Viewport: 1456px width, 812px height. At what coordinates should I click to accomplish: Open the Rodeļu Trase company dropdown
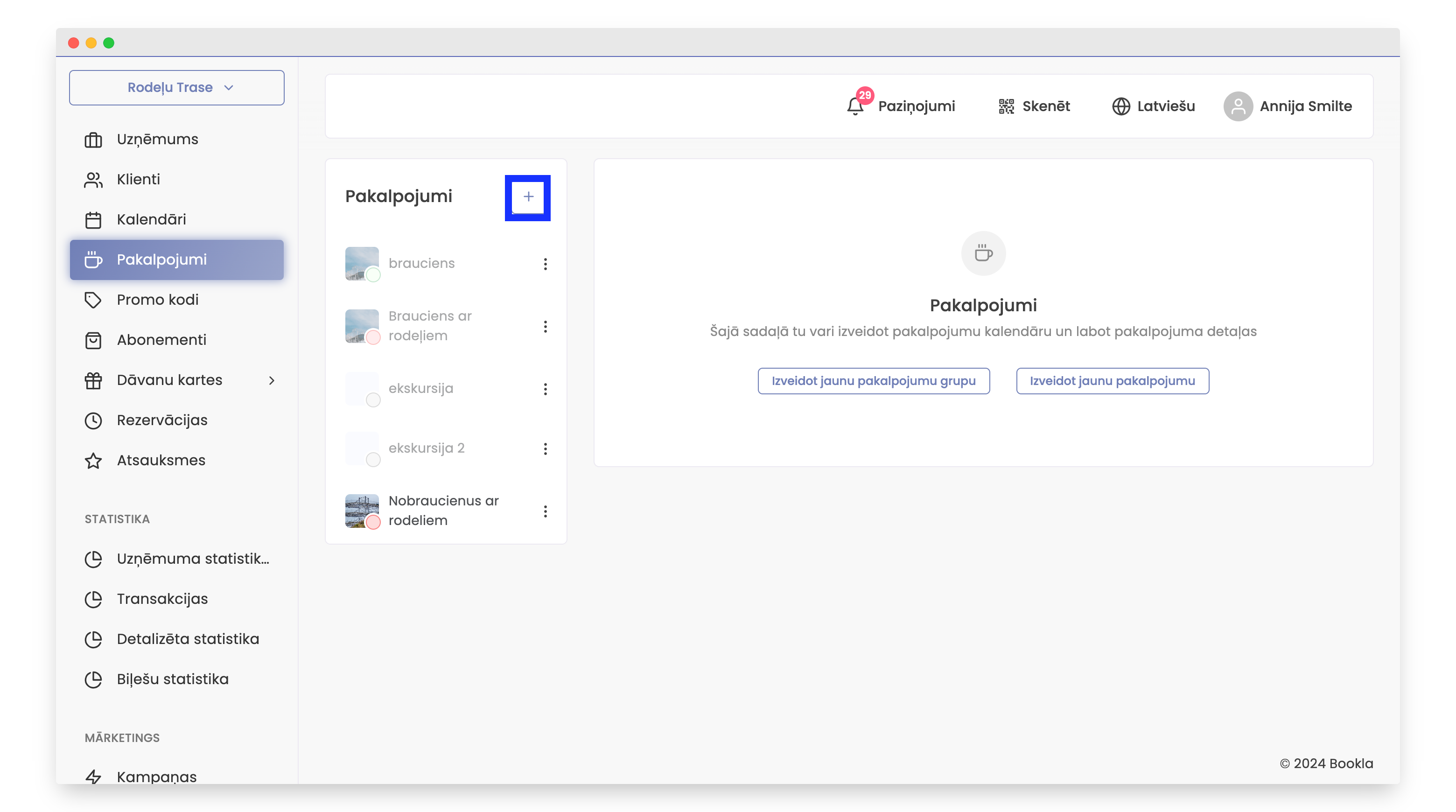coord(176,88)
